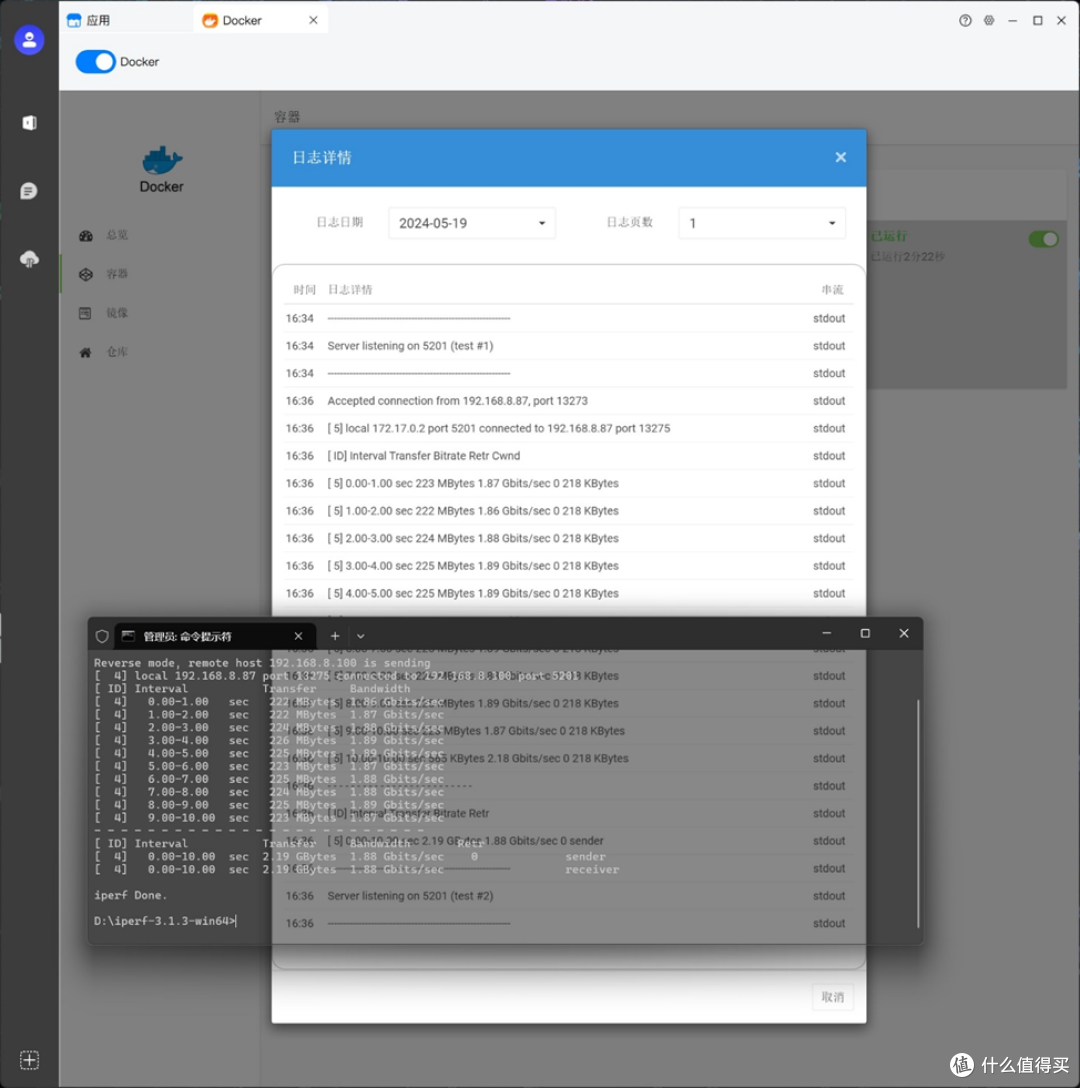Click the 容器 heading above the dialog
The height and width of the screenshot is (1088, 1080).
pos(287,117)
